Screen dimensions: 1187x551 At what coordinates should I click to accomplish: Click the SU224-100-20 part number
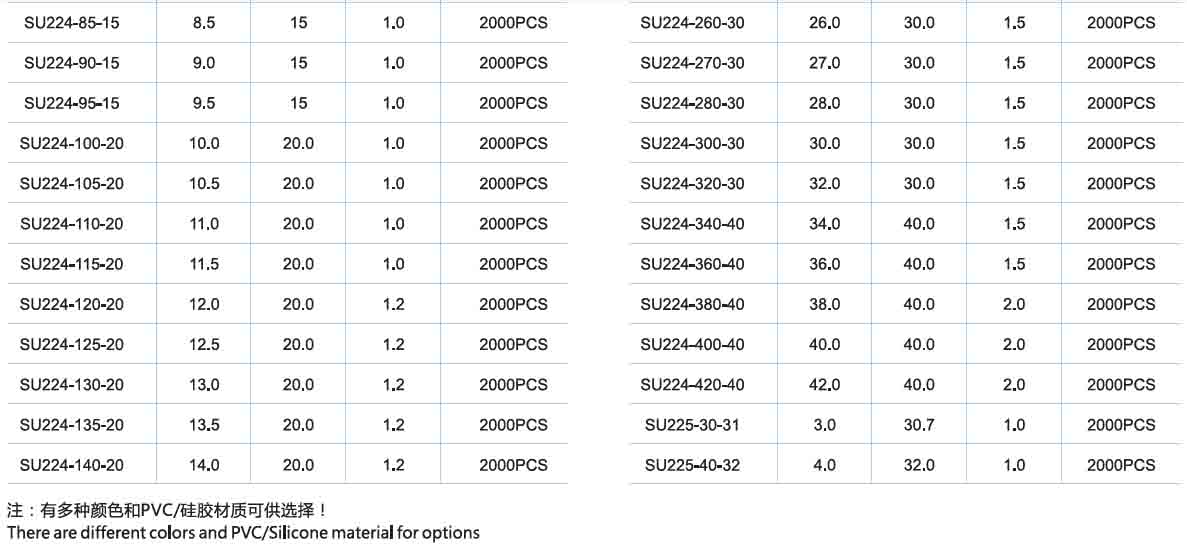click(72, 143)
